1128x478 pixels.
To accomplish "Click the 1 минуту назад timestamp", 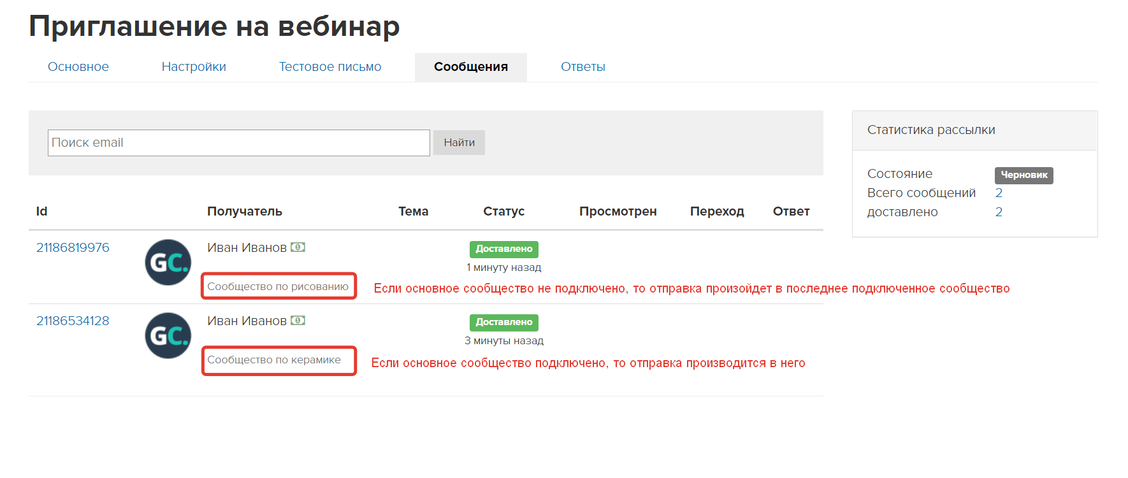I will (504, 267).
